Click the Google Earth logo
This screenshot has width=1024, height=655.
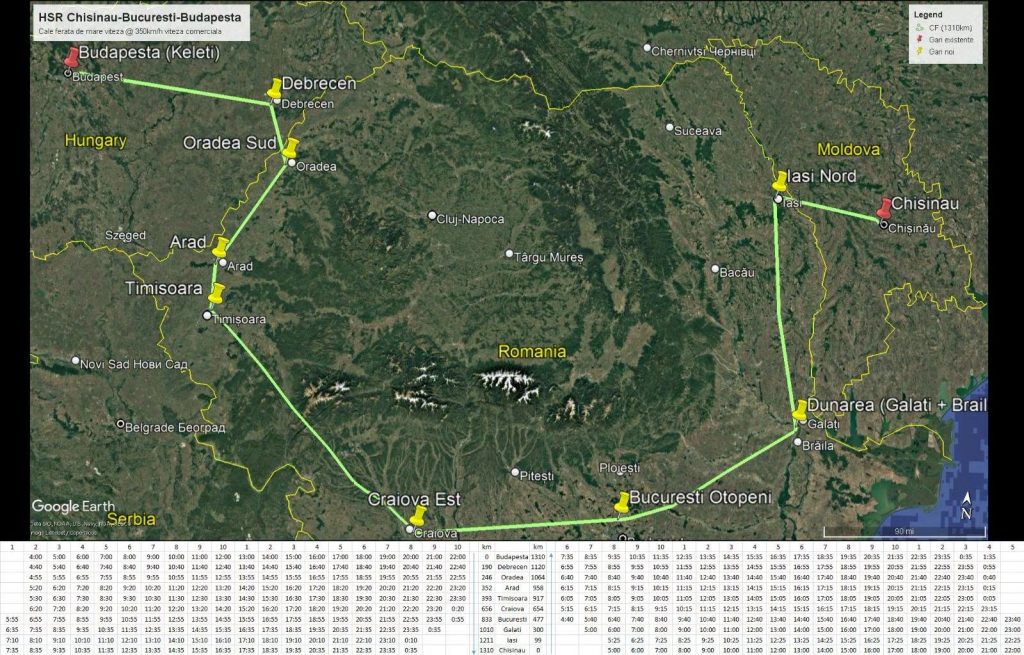(x=73, y=507)
